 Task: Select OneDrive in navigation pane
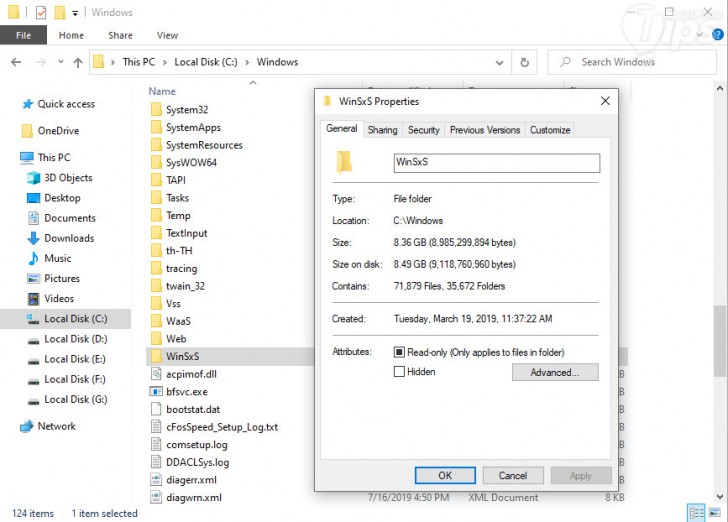[50, 131]
